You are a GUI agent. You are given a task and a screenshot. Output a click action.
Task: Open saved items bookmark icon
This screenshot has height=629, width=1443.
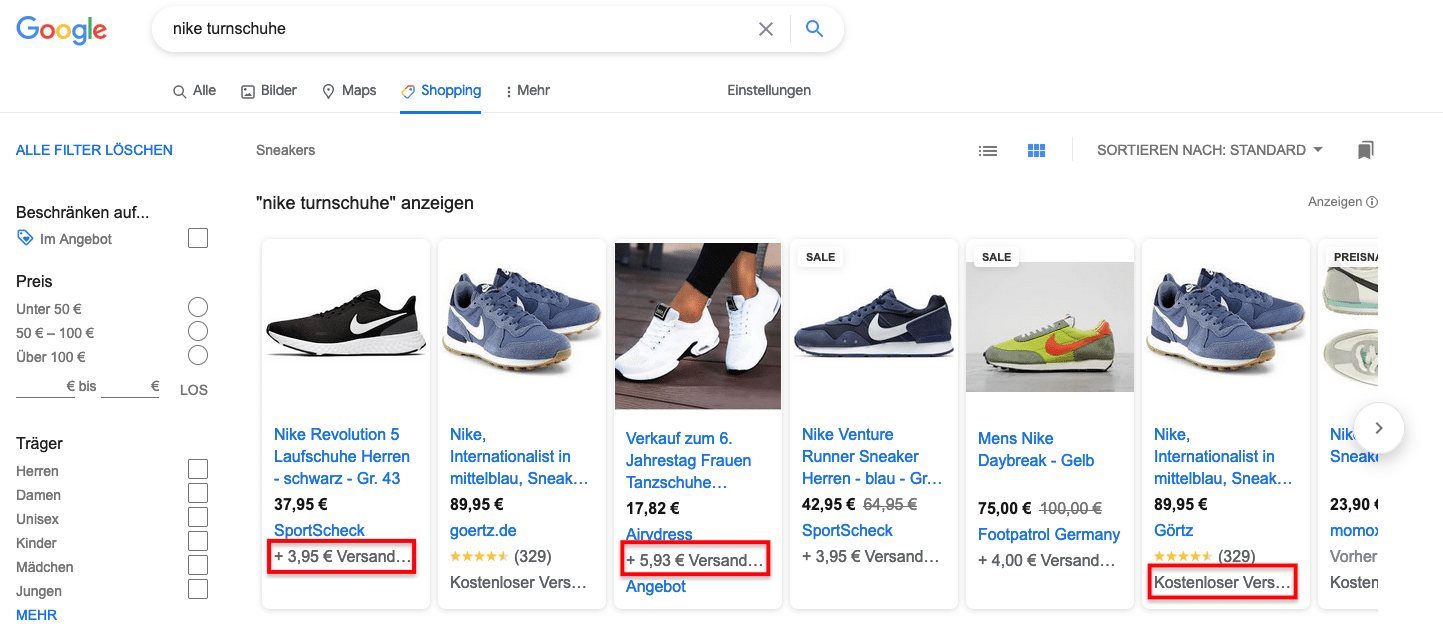click(1366, 150)
